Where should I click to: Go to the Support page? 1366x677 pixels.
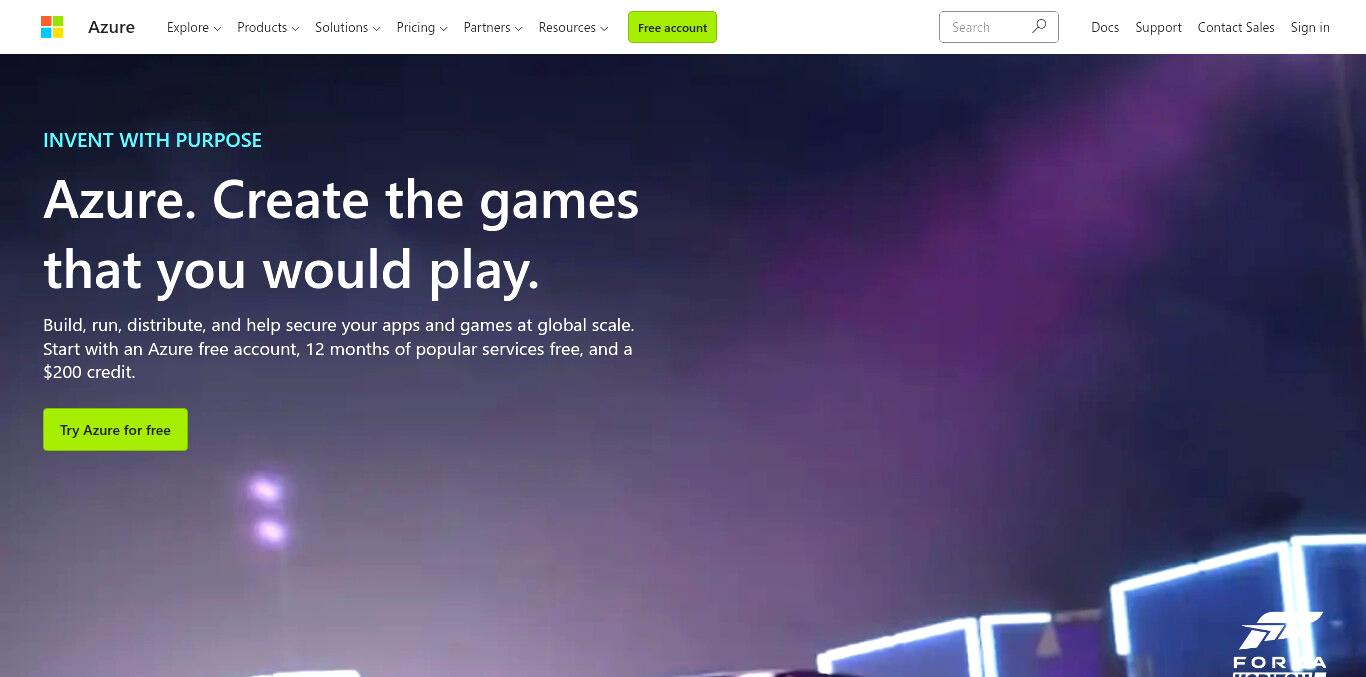pyautogui.click(x=1158, y=27)
